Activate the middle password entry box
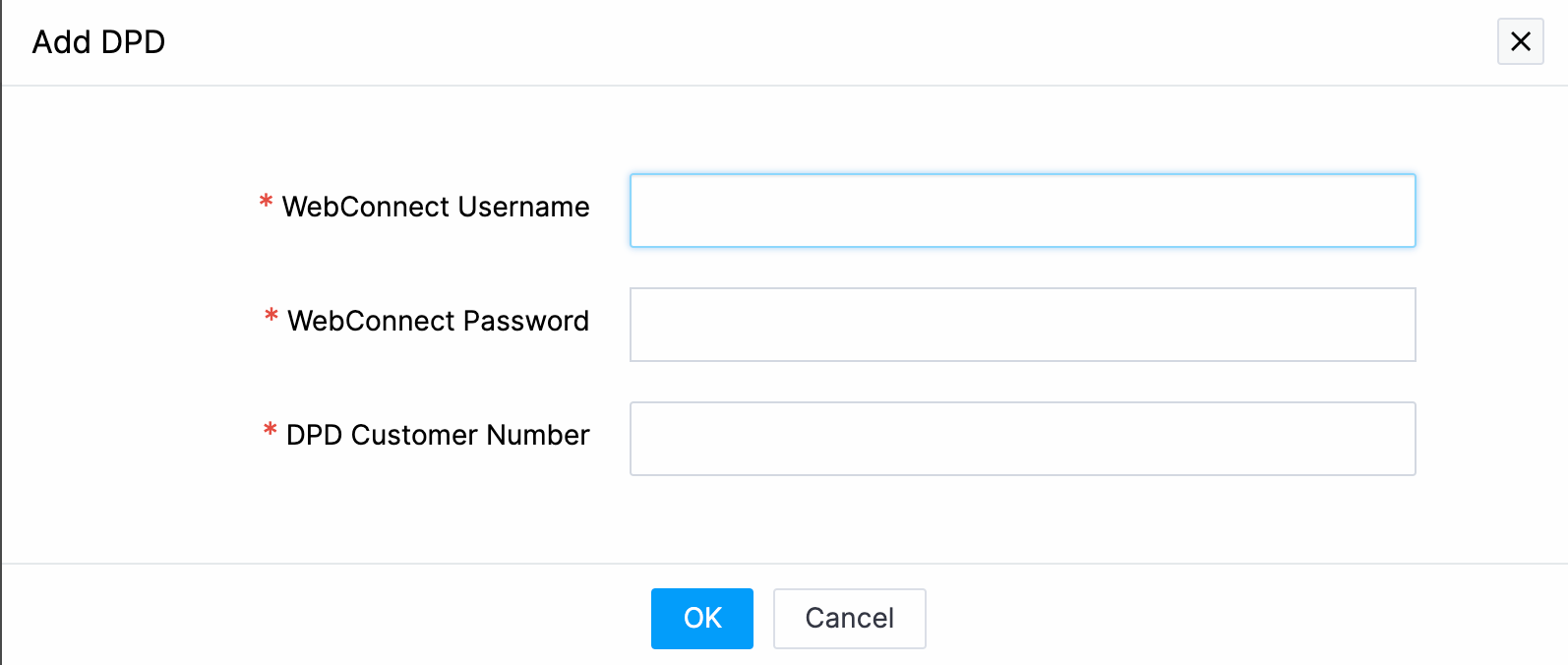The image size is (1568, 665). [1022, 325]
